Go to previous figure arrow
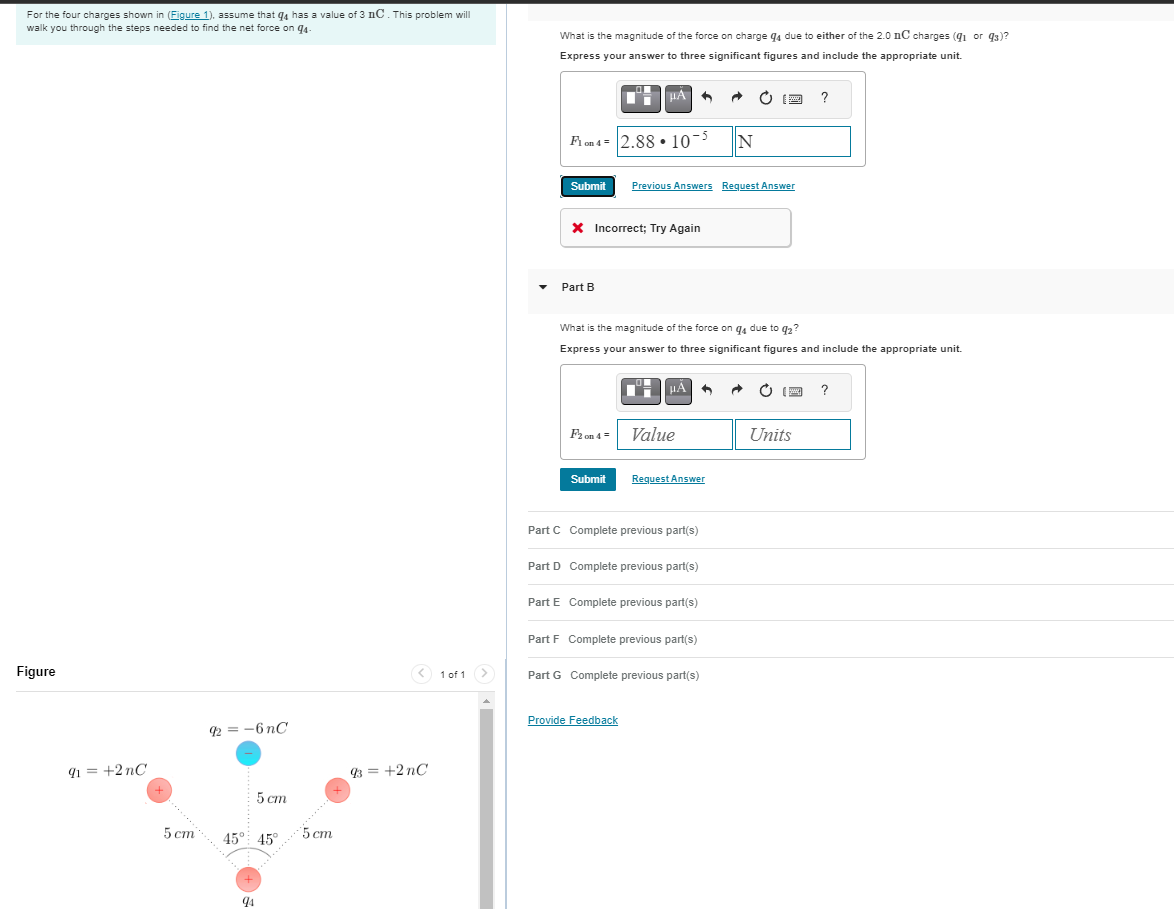 pos(422,673)
